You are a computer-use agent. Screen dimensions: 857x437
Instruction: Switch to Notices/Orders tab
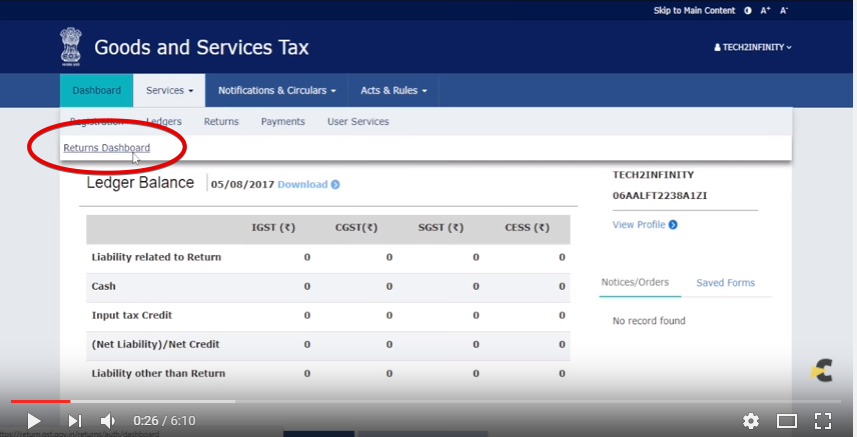(x=635, y=282)
